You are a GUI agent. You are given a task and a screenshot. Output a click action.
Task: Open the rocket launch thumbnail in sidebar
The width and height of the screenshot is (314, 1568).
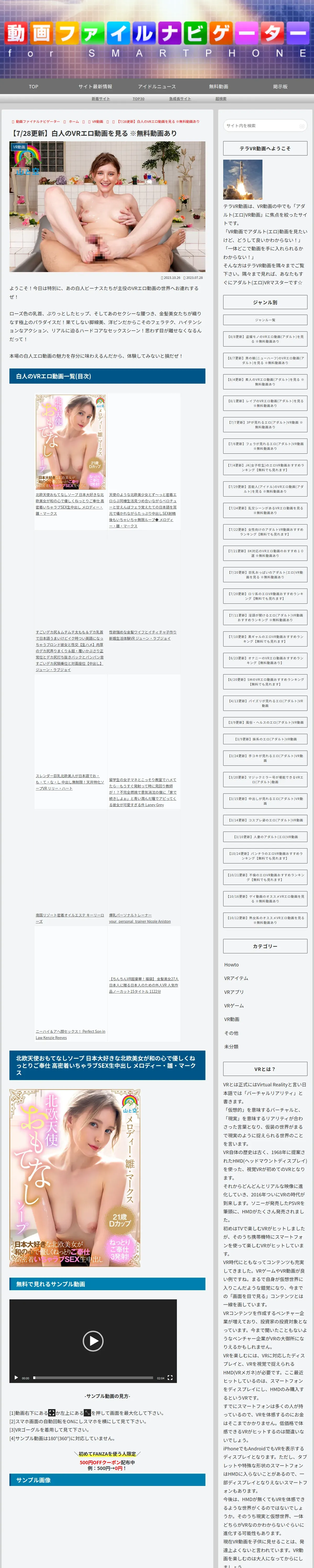243,180
